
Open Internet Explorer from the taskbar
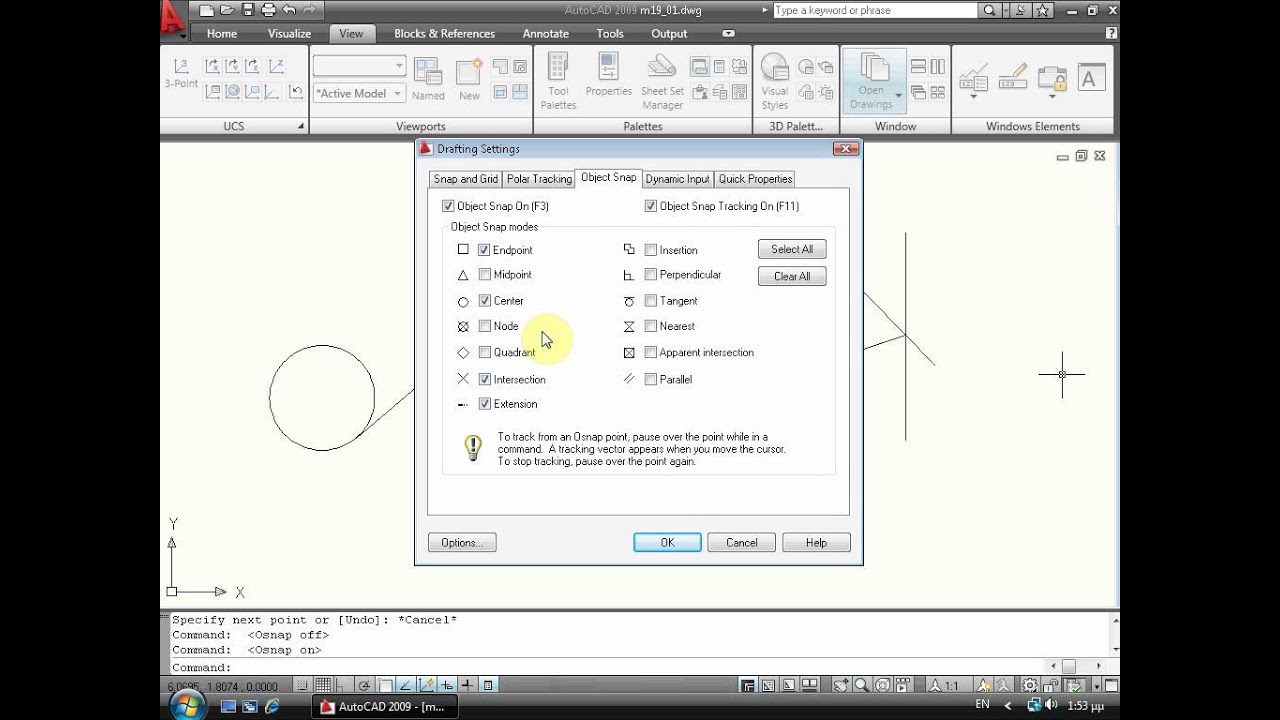[270, 706]
